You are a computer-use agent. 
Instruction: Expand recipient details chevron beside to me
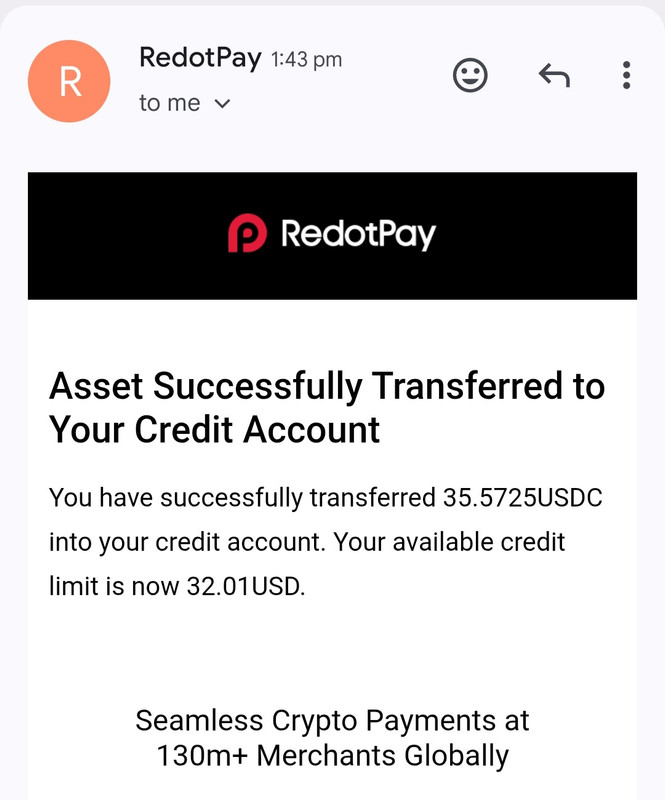(x=223, y=104)
